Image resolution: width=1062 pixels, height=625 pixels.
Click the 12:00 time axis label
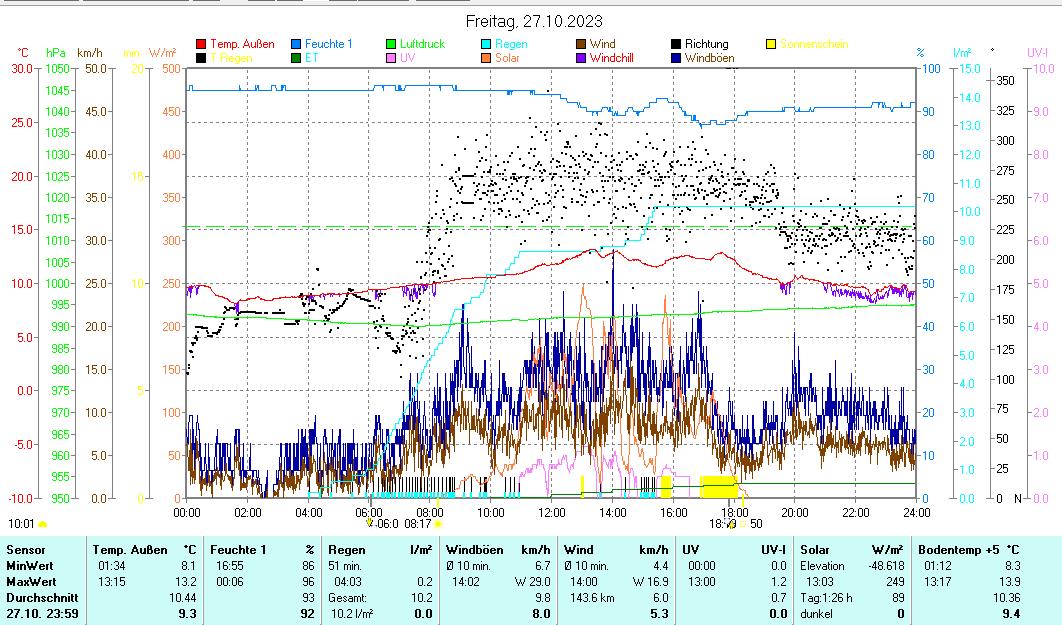[x=551, y=512]
